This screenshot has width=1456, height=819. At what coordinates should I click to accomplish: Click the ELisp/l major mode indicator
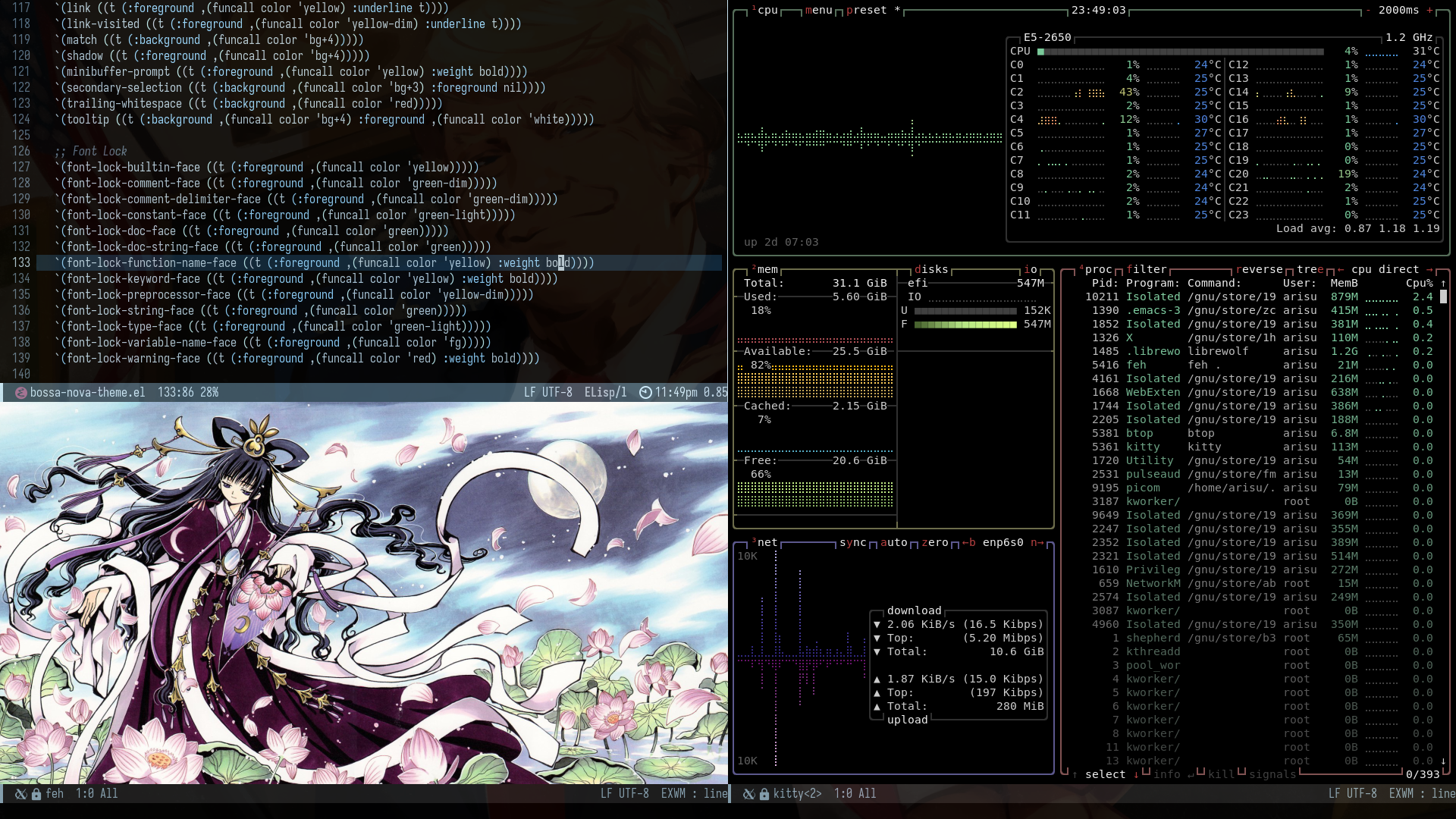click(605, 393)
